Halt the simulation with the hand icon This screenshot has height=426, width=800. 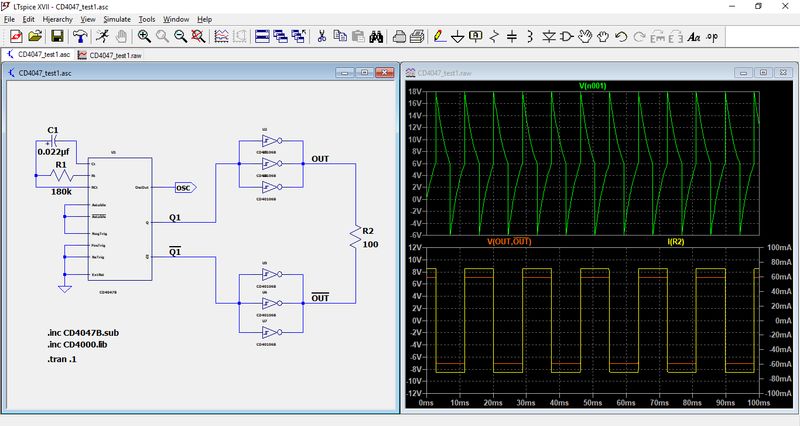[121, 36]
